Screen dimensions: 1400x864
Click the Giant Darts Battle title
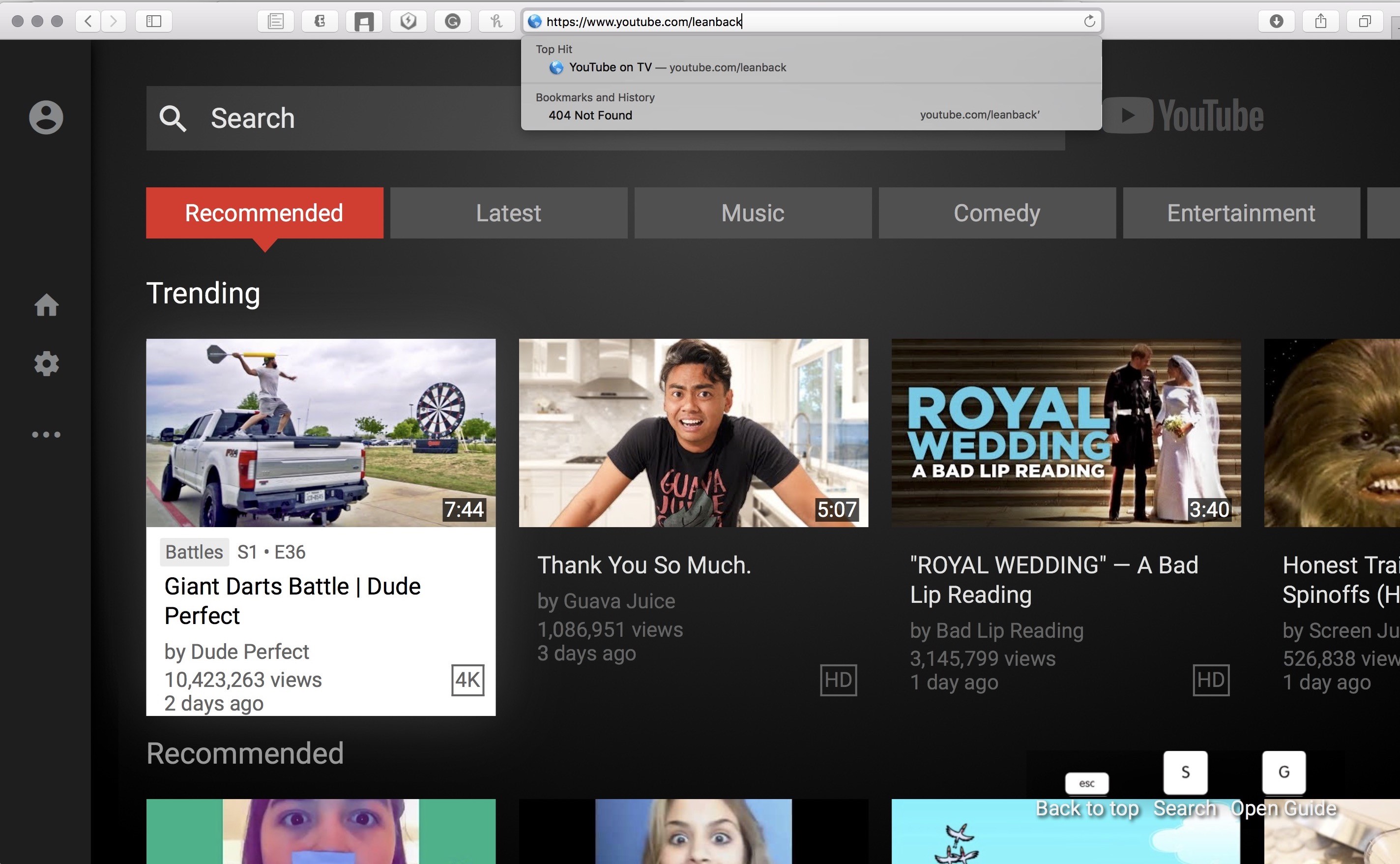[292, 600]
